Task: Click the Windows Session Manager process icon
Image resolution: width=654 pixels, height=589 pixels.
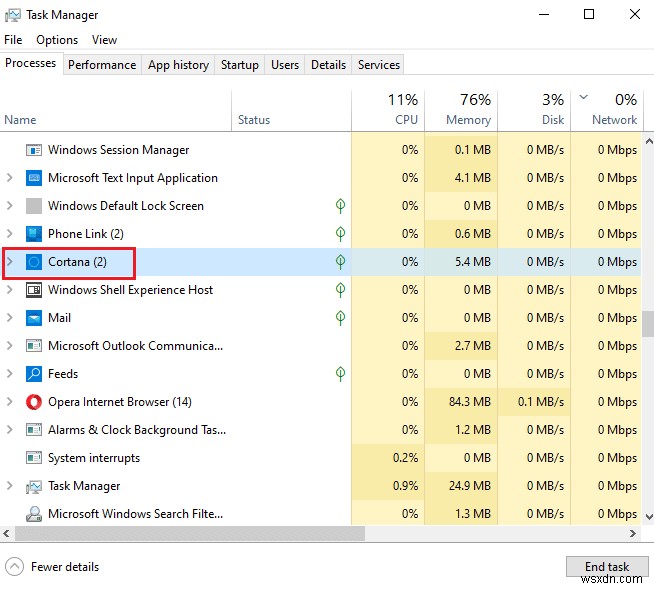Action: [33, 150]
